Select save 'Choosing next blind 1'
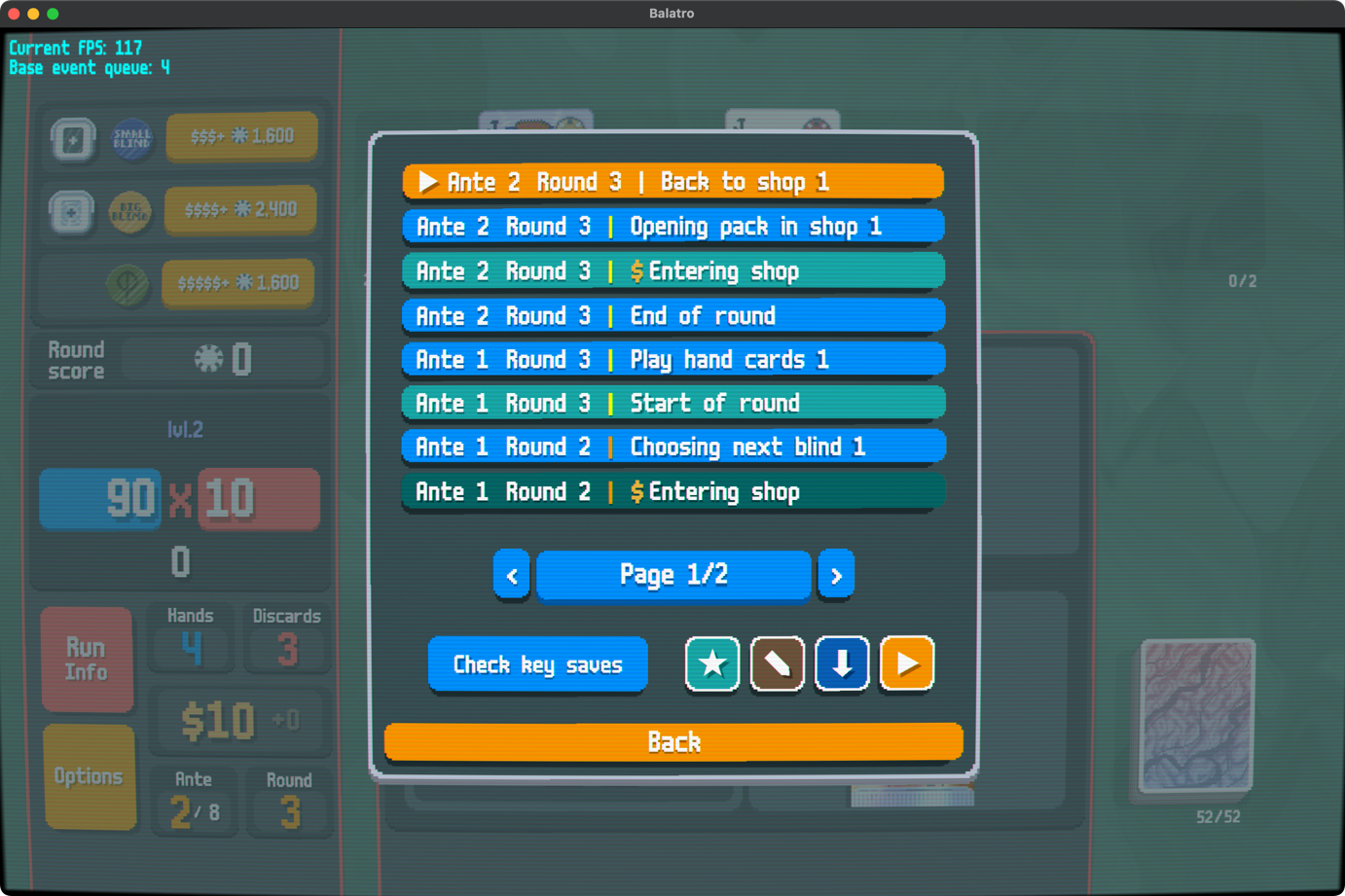Viewport: 1345px width, 896px height. pyautogui.click(x=672, y=448)
